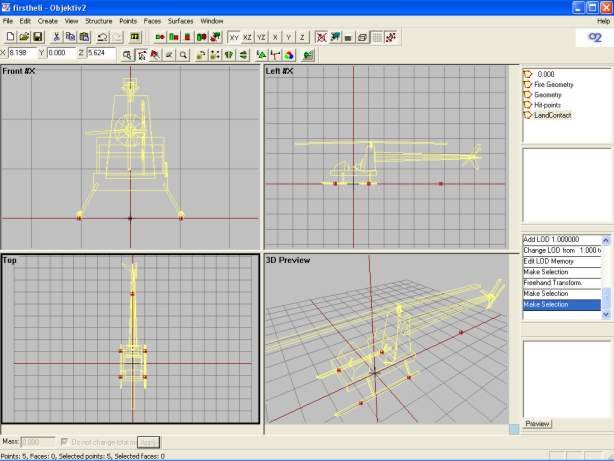The height and width of the screenshot is (461, 614).
Task: Click the Undo arrow icon
Action: click(103, 37)
